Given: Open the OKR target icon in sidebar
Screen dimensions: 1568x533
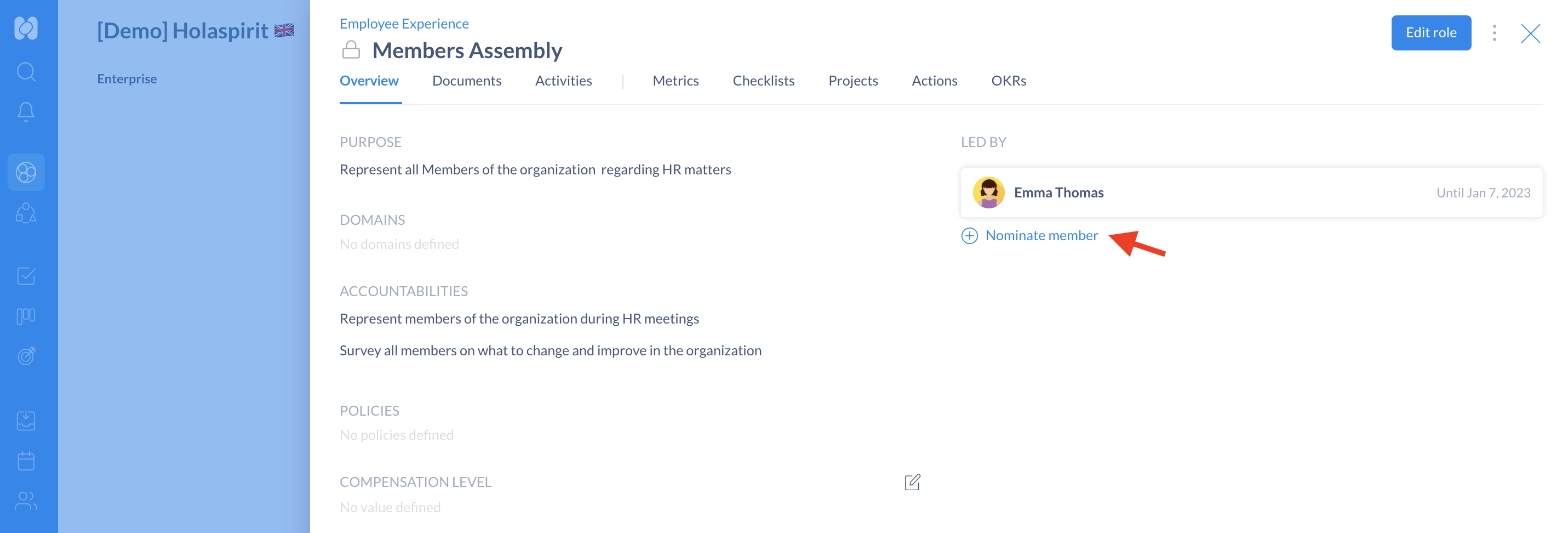Looking at the screenshot, I should click(x=26, y=356).
